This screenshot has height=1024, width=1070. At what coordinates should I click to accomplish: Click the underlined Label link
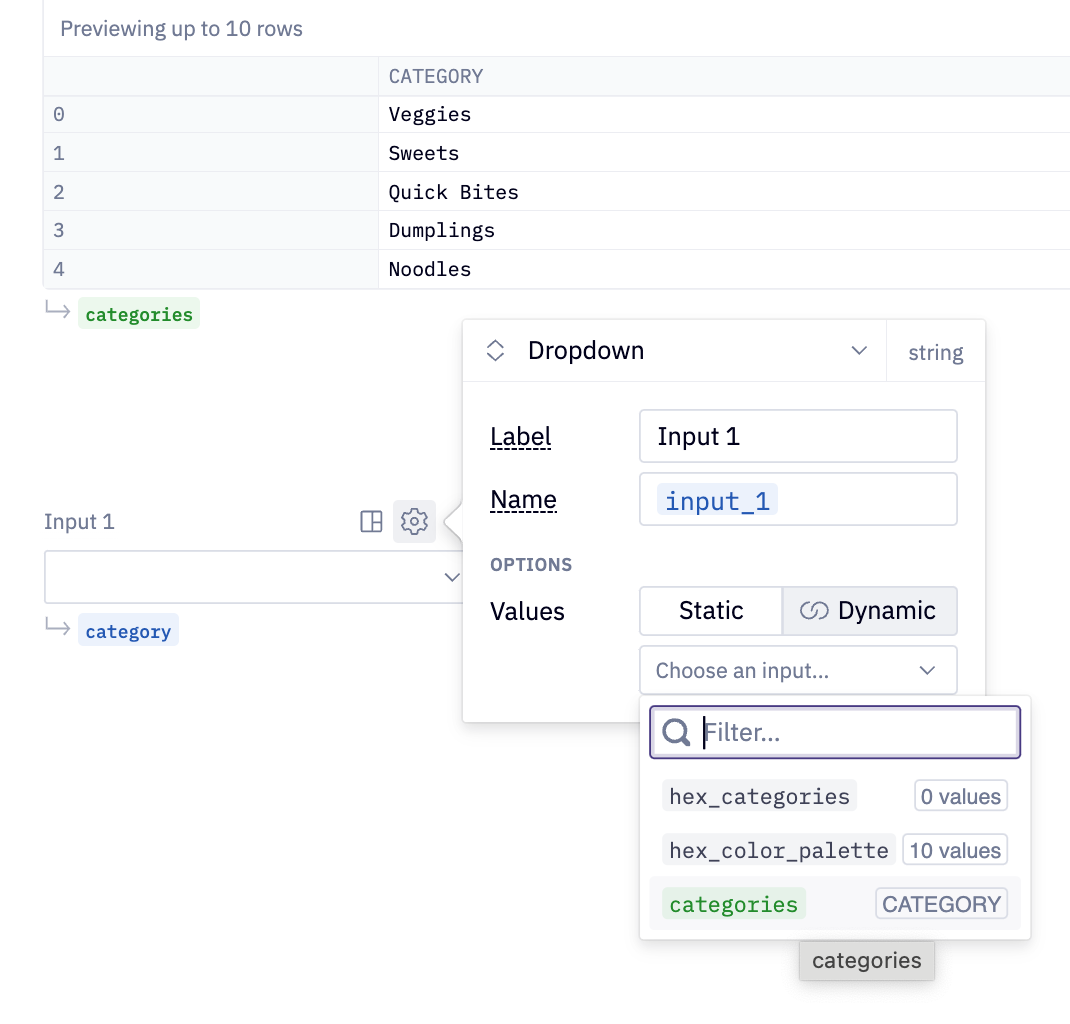(520, 436)
